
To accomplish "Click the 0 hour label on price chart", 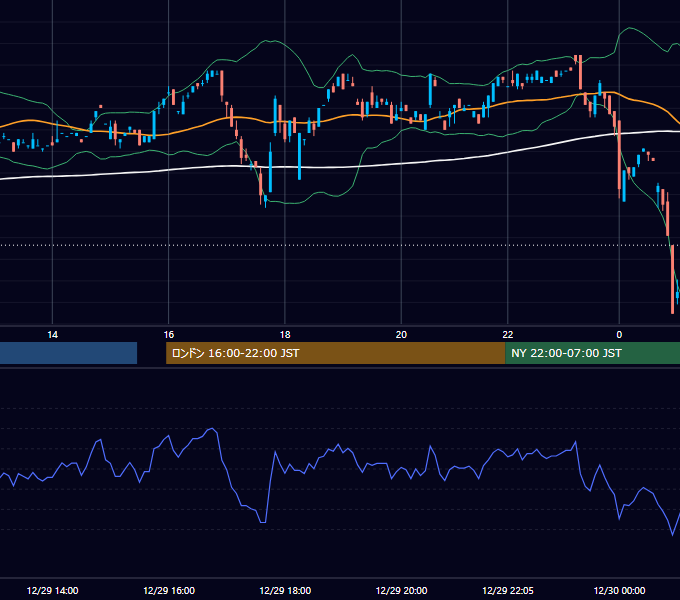I will (x=619, y=335).
